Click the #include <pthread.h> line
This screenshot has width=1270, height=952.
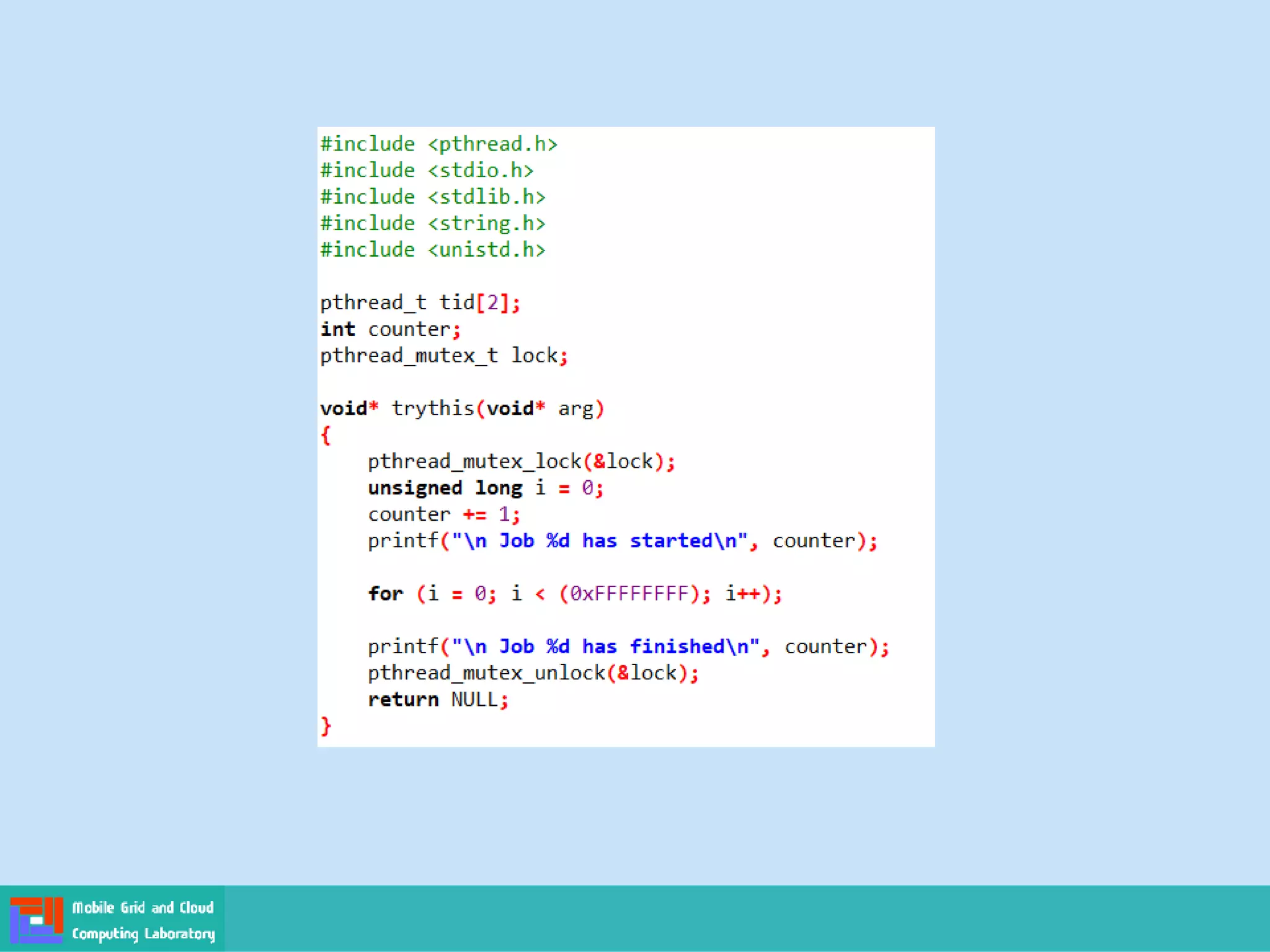pyautogui.click(x=438, y=144)
